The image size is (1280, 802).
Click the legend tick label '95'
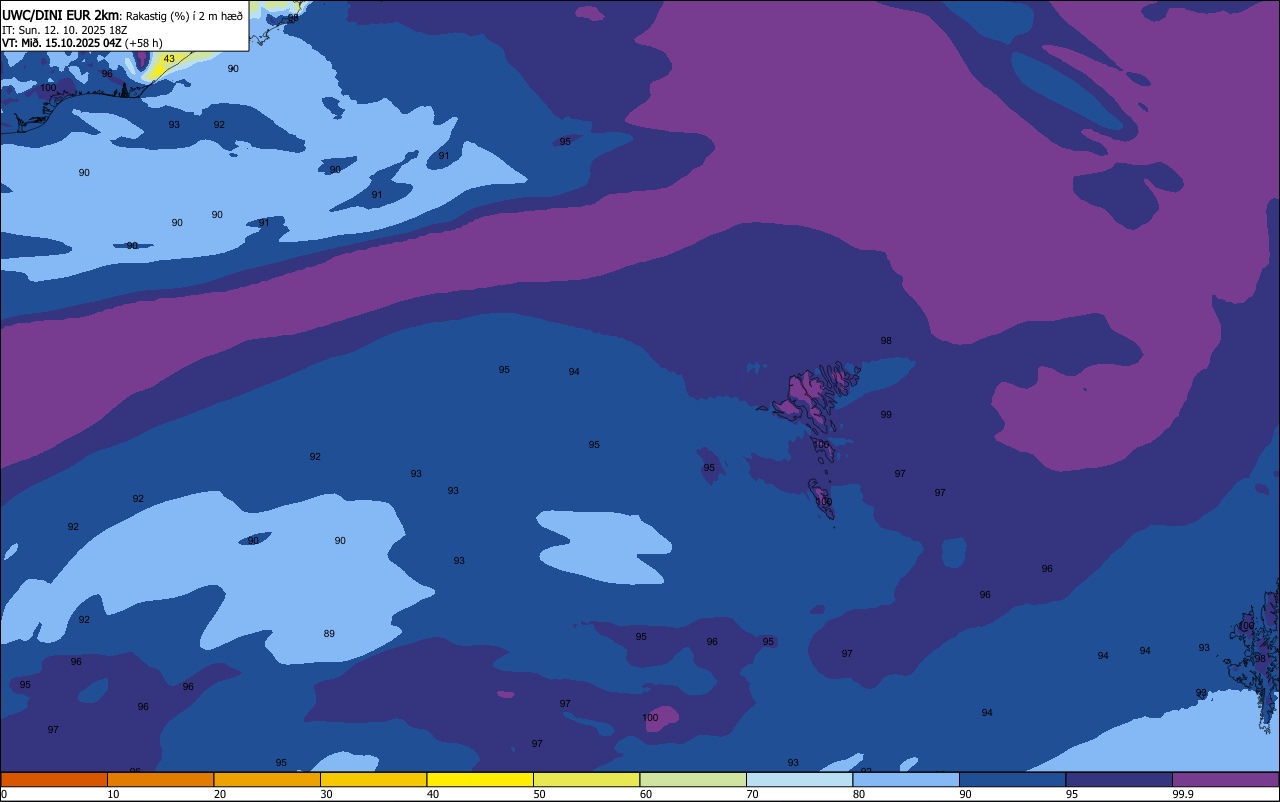1072,794
